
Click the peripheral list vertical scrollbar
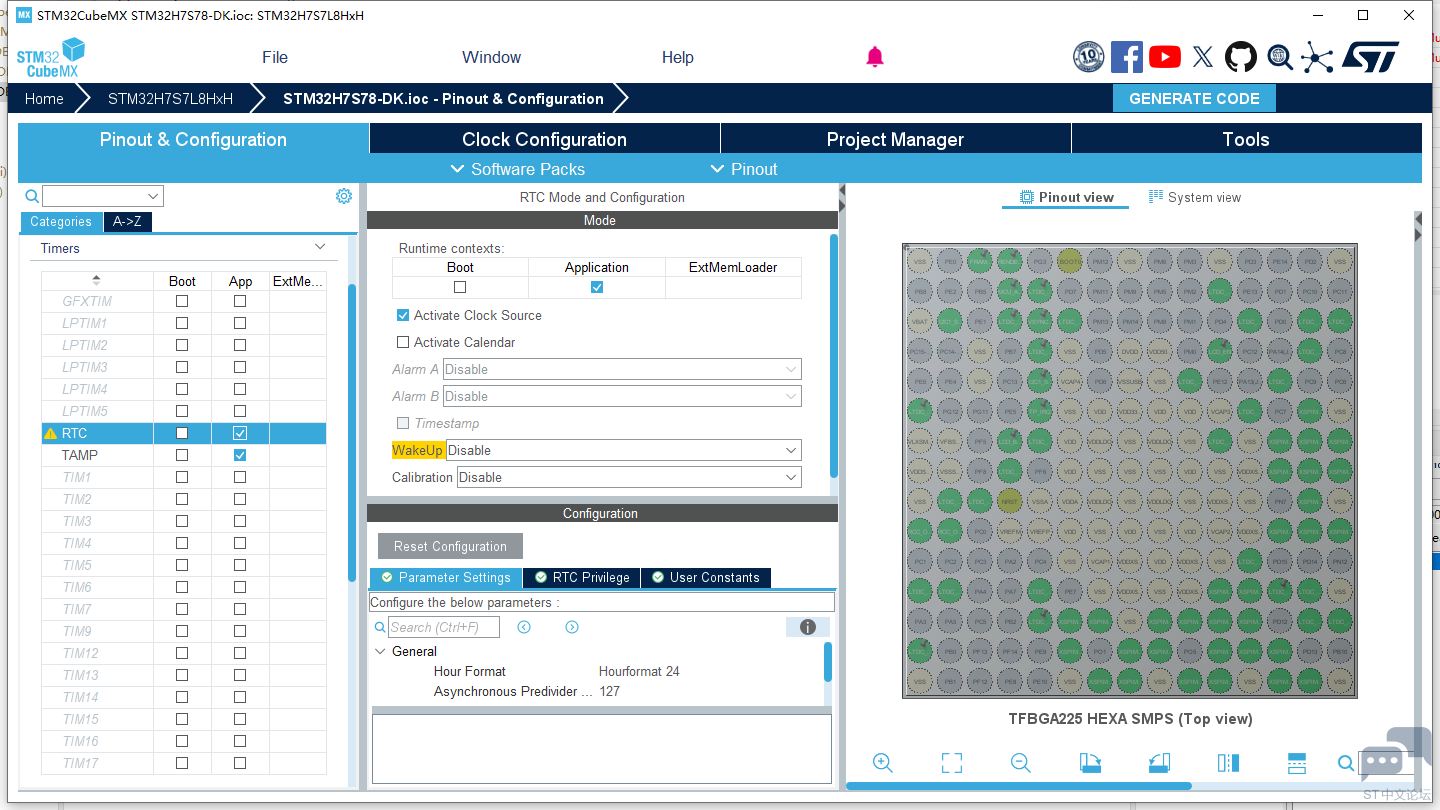click(352, 432)
